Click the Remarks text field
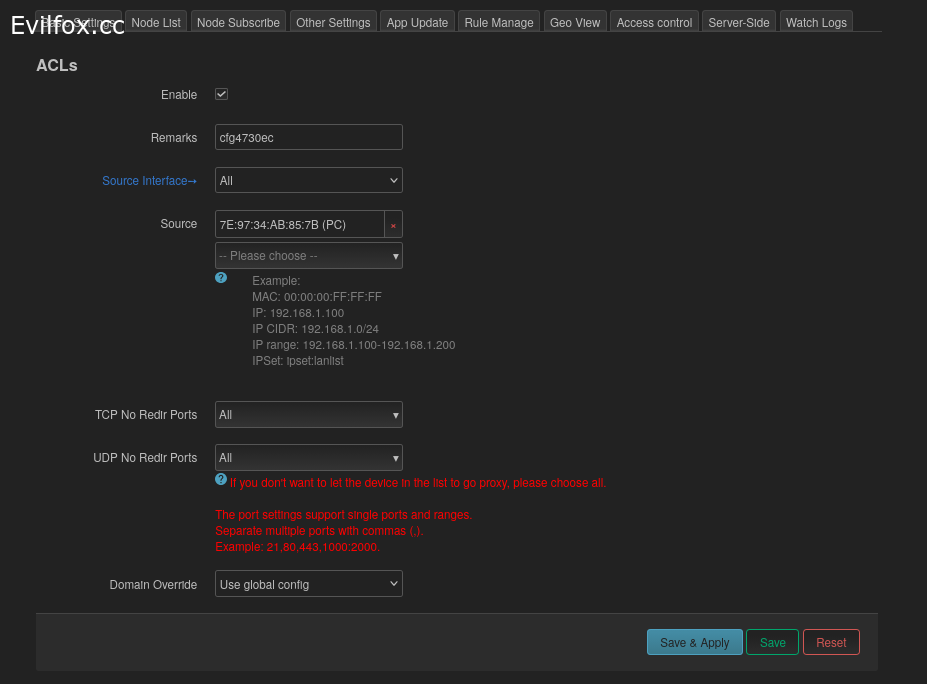 pyautogui.click(x=308, y=138)
